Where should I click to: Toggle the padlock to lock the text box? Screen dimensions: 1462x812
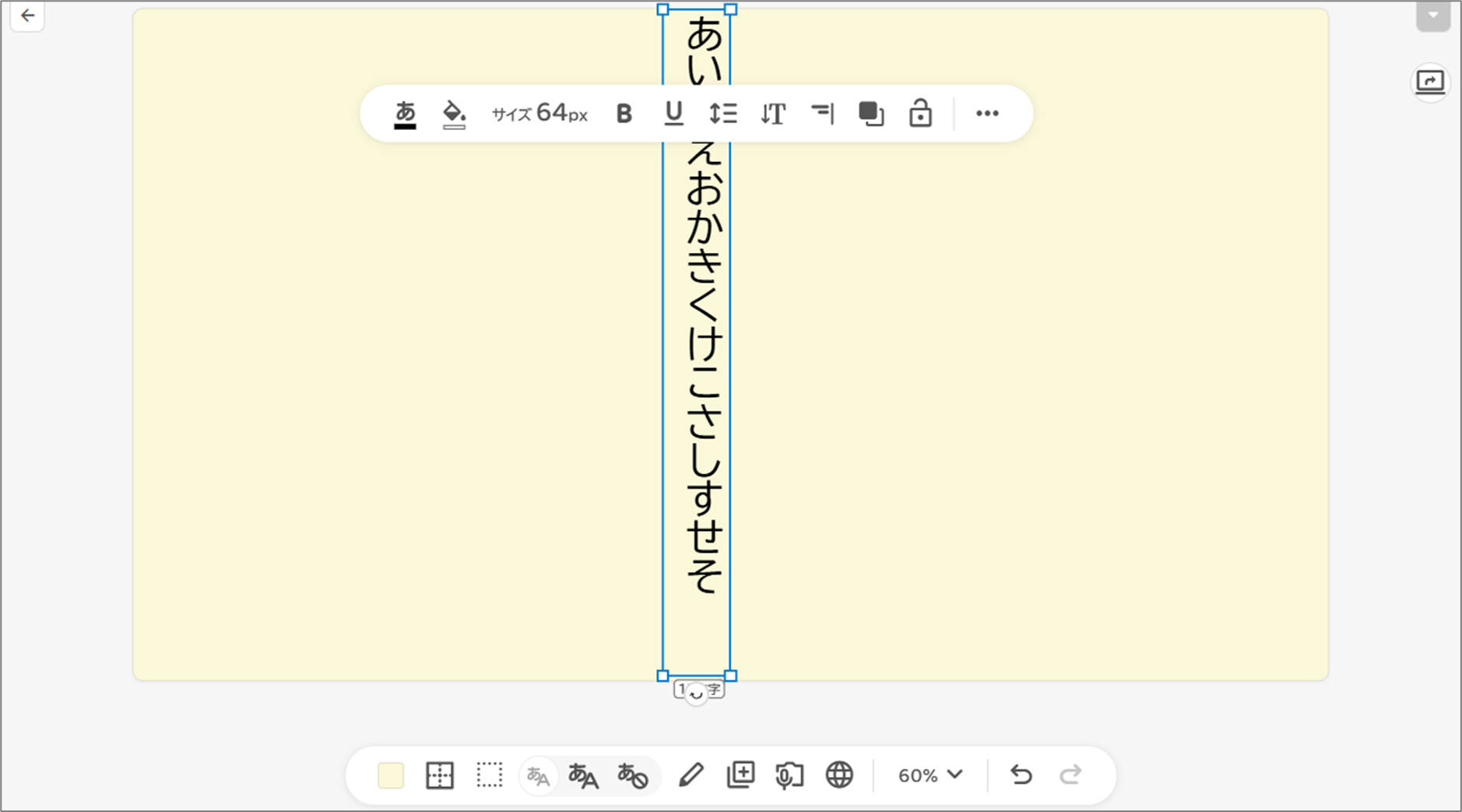click(920, 114)
